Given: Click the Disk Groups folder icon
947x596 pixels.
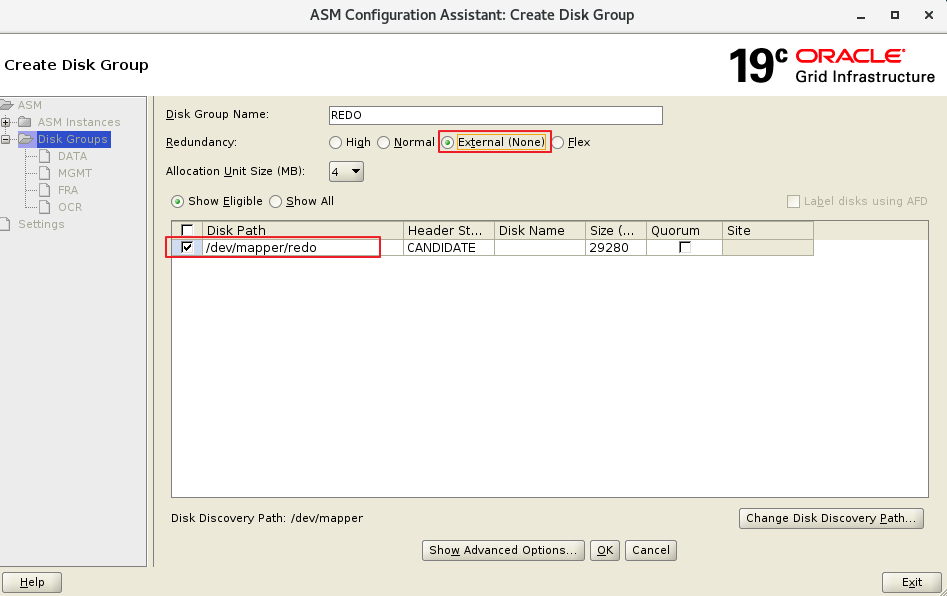Looking at the screenshot, I should [26, 139].
